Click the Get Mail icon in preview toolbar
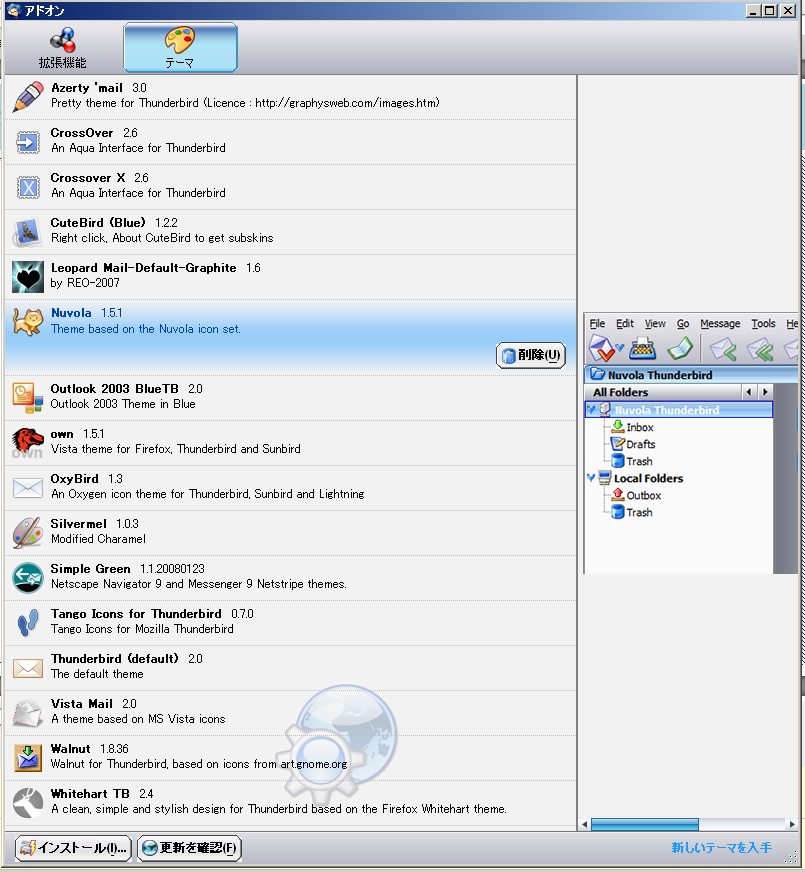The height and width of the screenshot is (872, 805). (x=603, y=349)
